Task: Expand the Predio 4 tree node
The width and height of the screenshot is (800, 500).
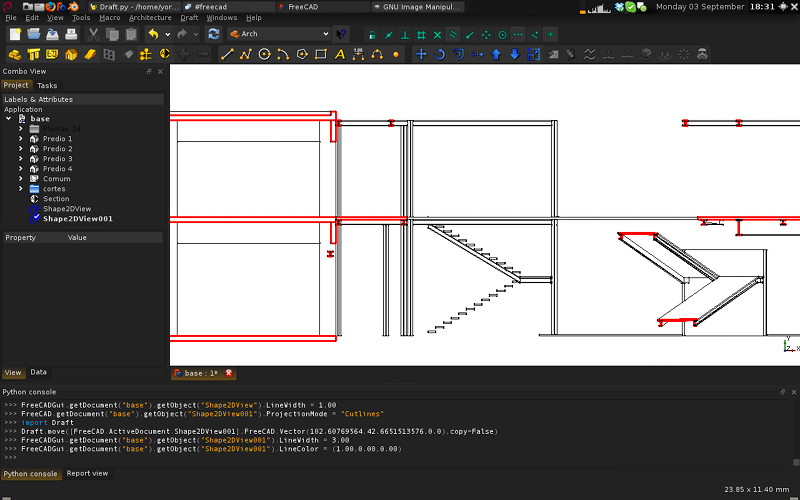Action: 21,168
